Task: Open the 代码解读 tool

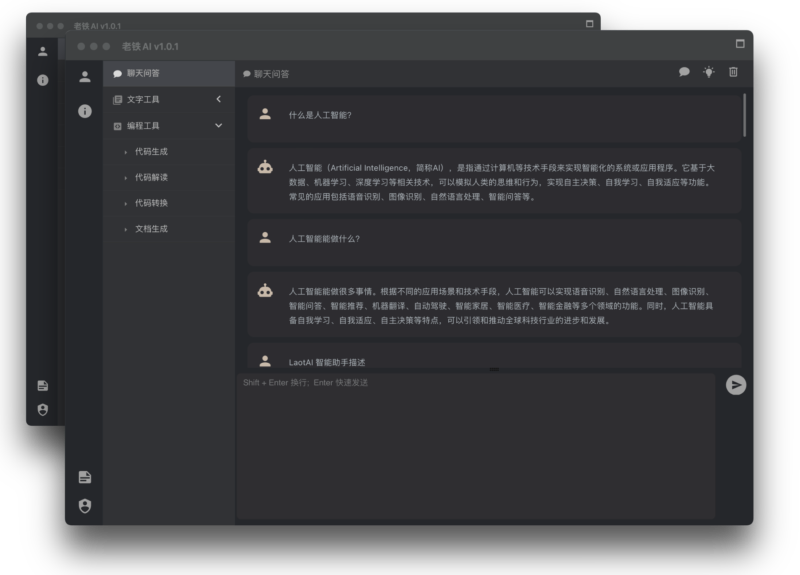Action: click(x=151, y=178)
